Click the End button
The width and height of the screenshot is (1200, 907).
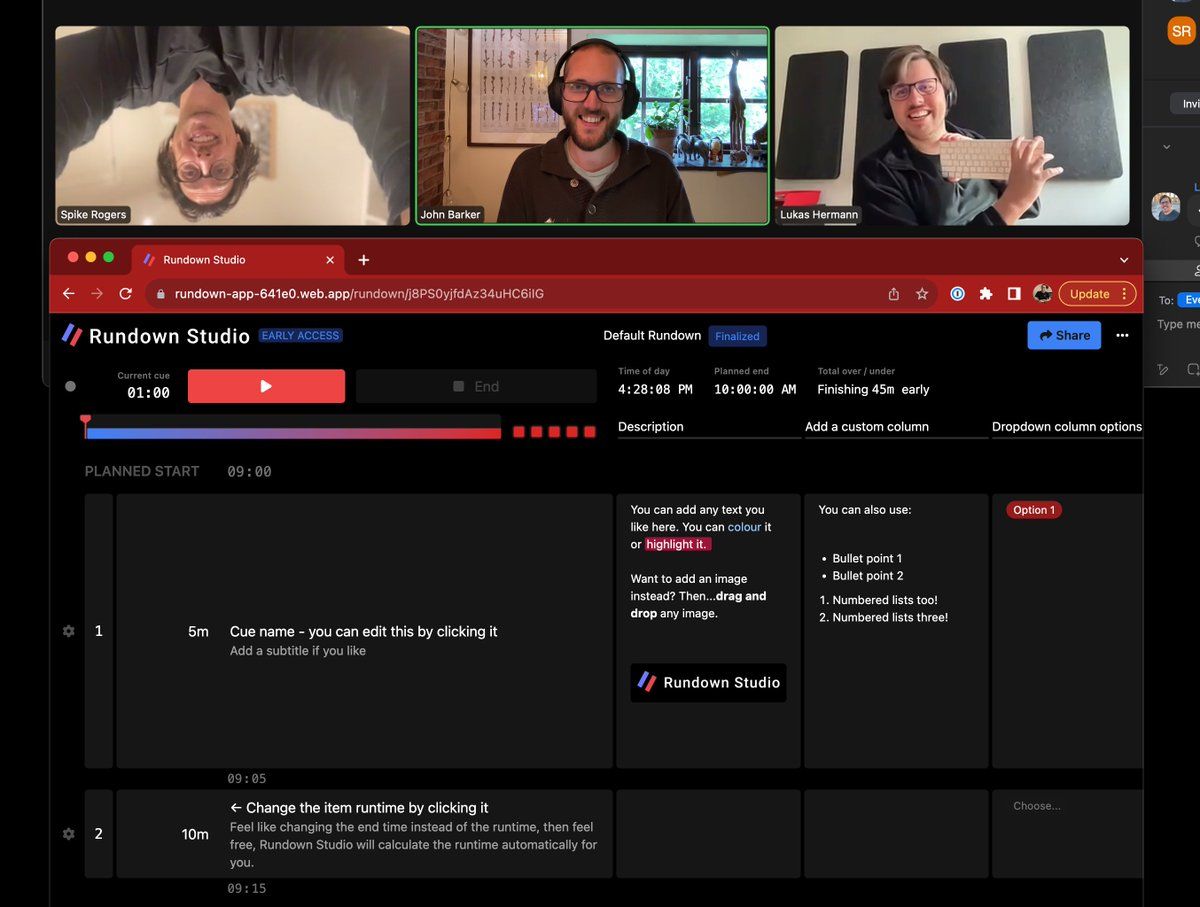pos(476,386)
